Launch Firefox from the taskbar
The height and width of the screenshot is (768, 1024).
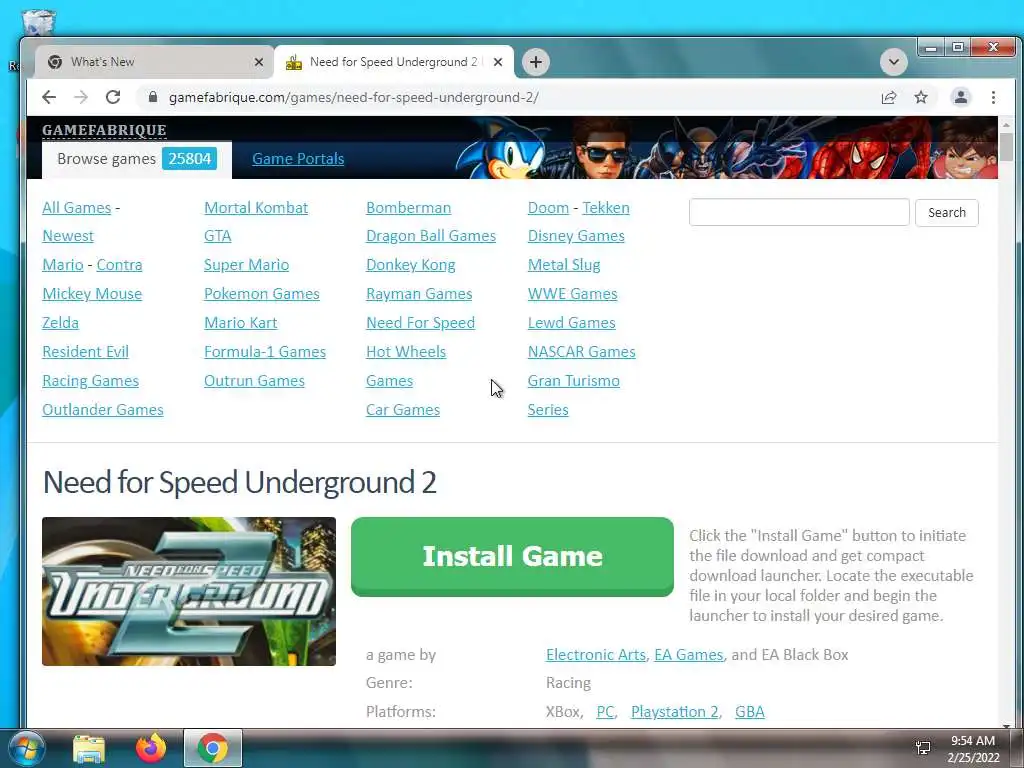[x=151, y=748]
